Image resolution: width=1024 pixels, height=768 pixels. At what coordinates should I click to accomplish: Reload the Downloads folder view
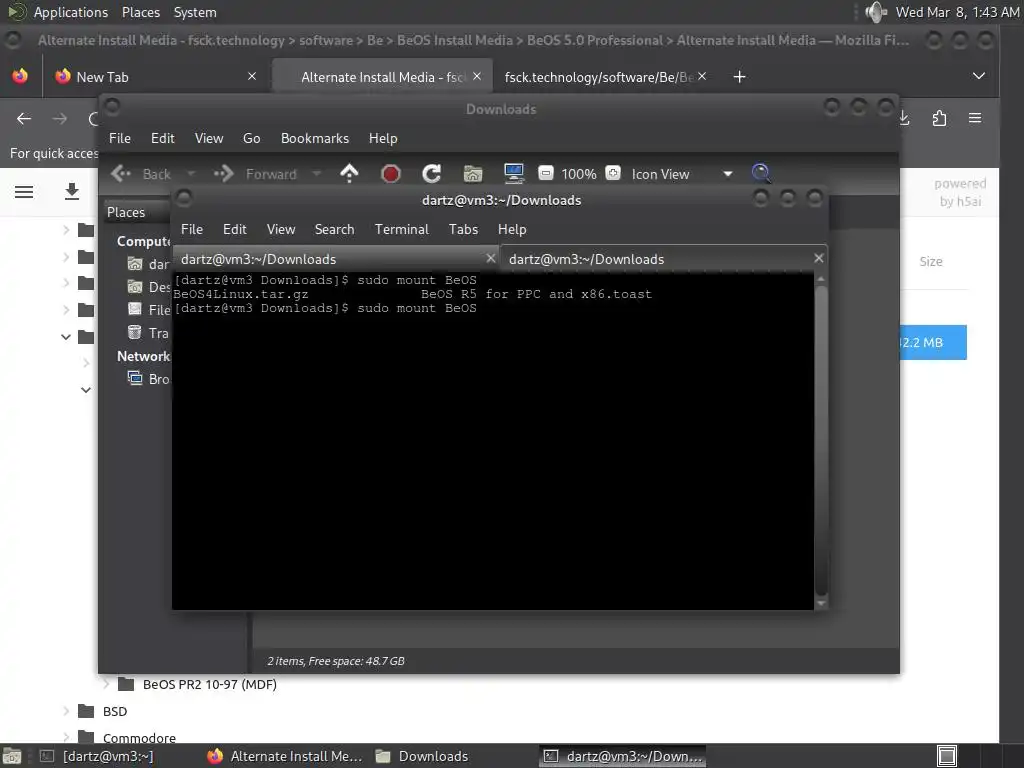(x=431, y=174)
